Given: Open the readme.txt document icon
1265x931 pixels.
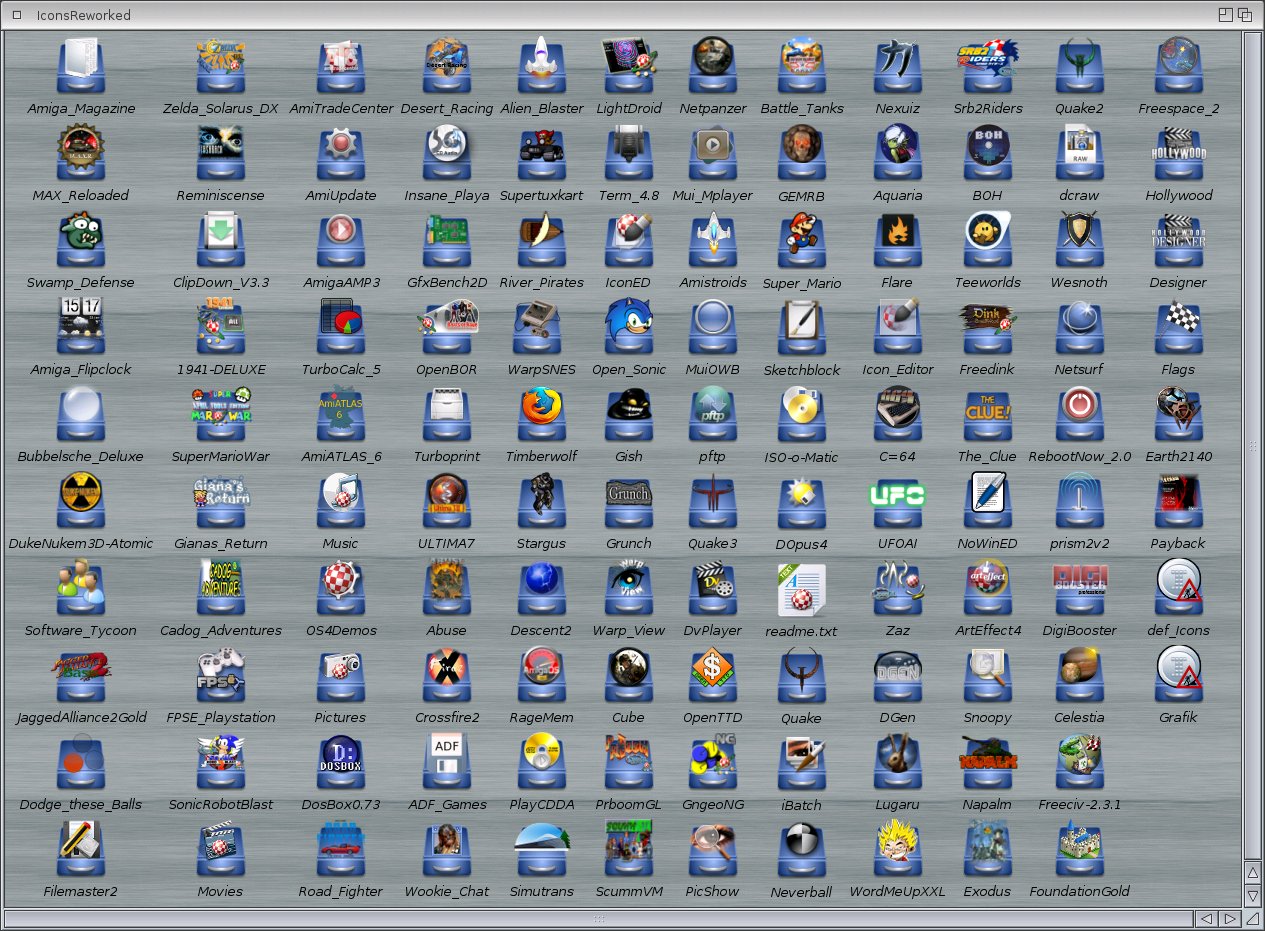Looking at the screenshot, I should 801,590.
